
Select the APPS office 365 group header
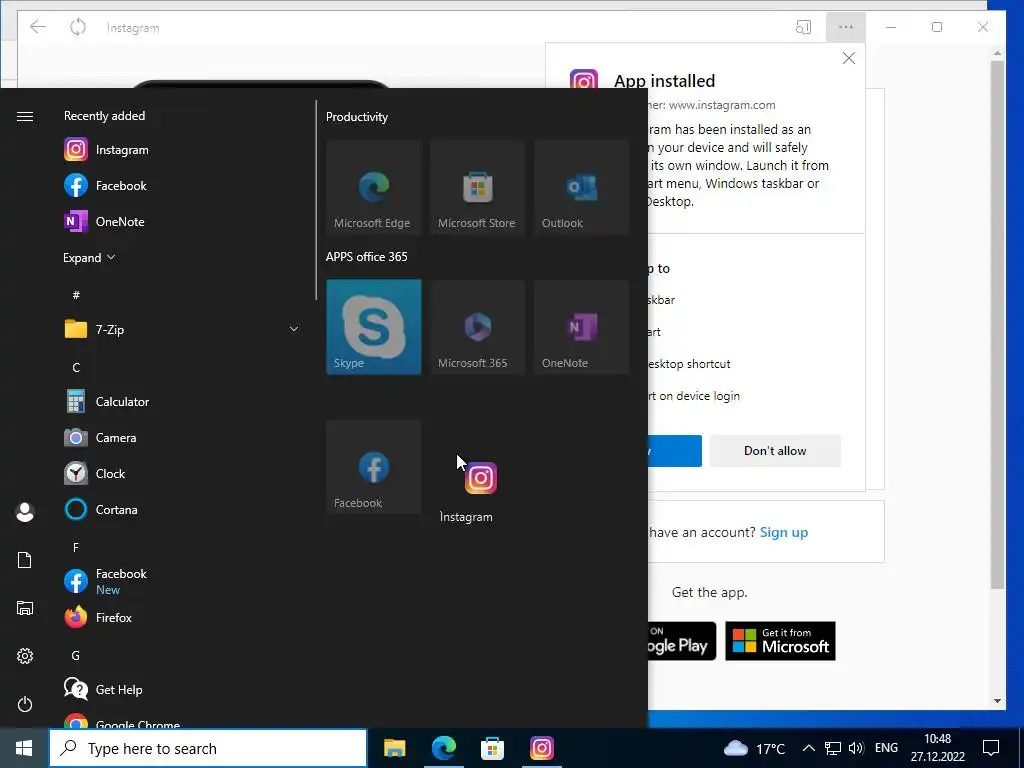coord(366,257)
